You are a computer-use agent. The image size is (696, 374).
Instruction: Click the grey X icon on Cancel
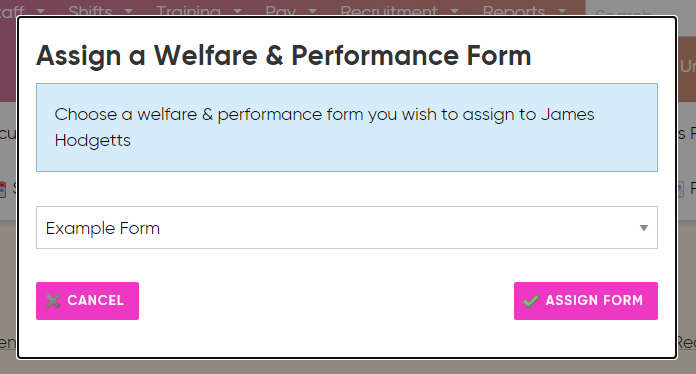[53, 301]
